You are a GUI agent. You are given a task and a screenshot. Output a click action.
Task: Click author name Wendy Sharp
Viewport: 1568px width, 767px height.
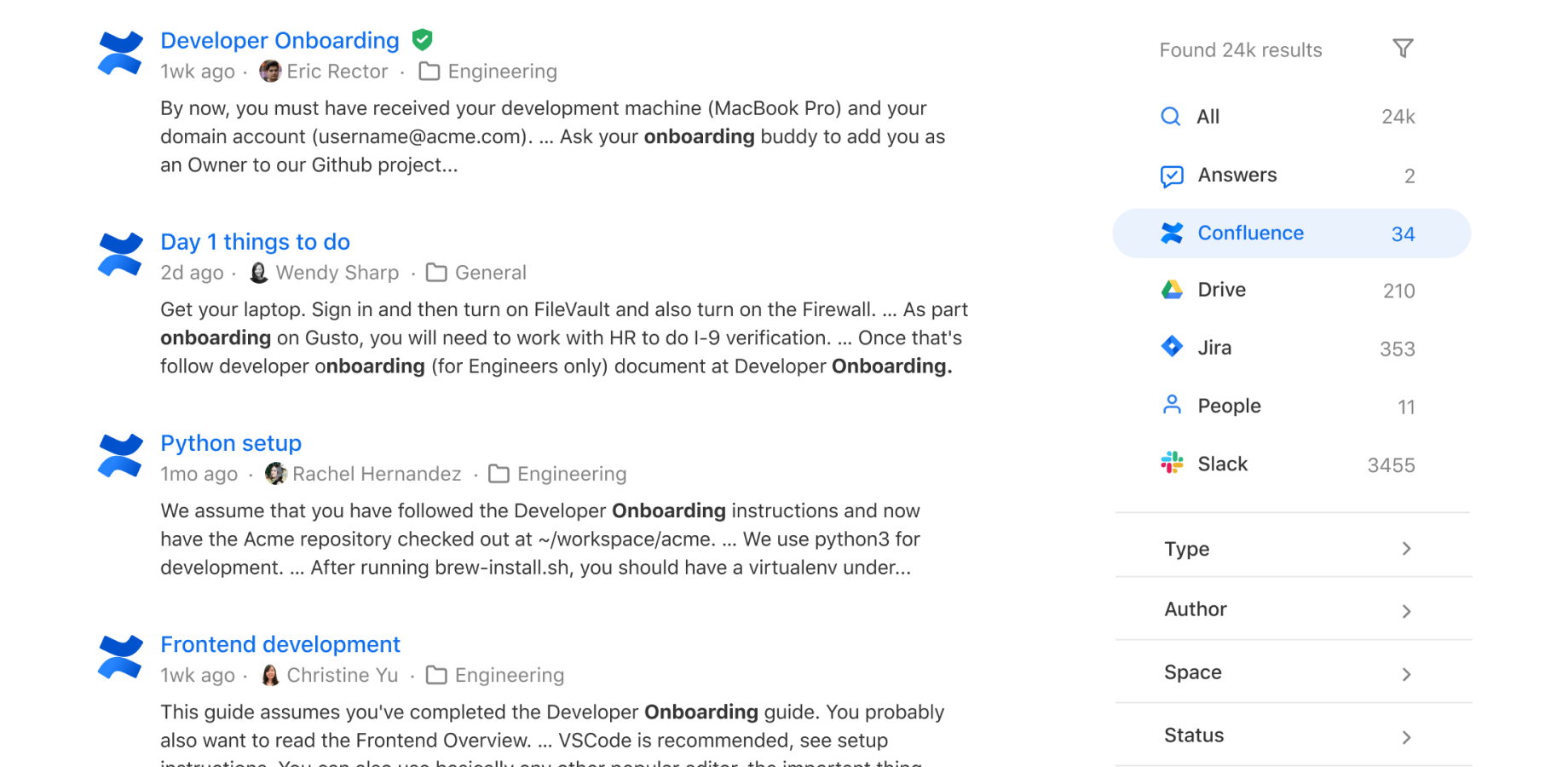point(337,273)
